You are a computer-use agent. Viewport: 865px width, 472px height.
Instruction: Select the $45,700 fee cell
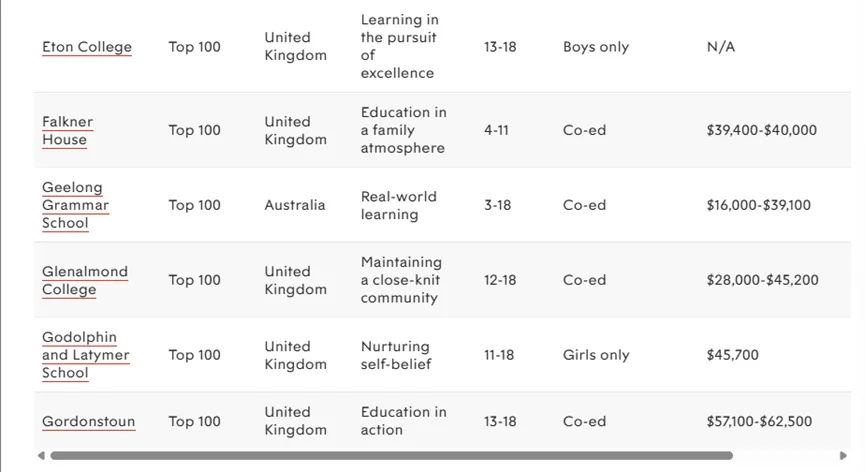733,355
